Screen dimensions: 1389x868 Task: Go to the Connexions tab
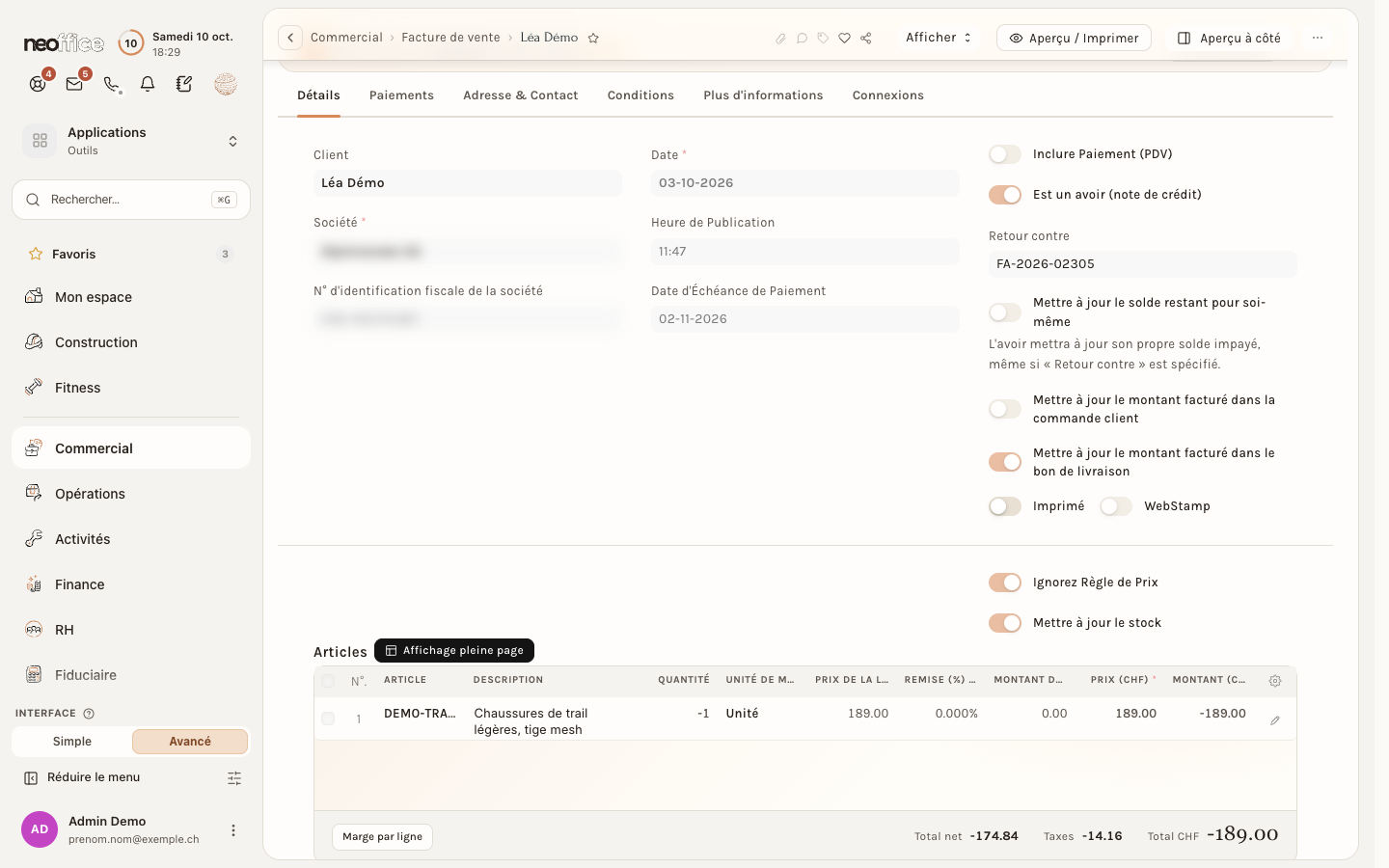pyautogui.click(x=888, y=95)
